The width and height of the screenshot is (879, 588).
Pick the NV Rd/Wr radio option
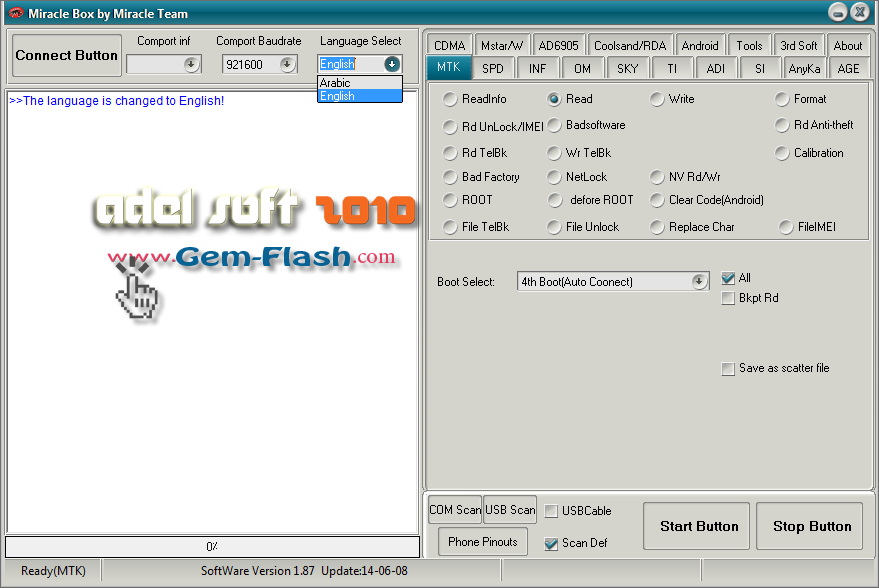click(657, 177)
